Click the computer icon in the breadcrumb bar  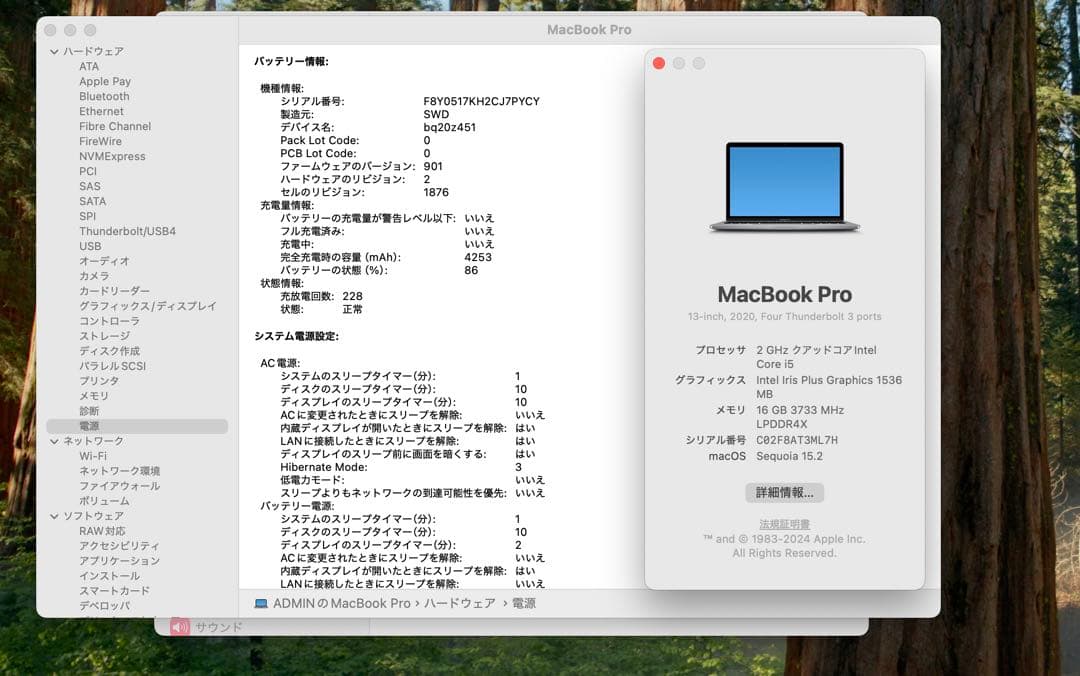pos(263,604)
